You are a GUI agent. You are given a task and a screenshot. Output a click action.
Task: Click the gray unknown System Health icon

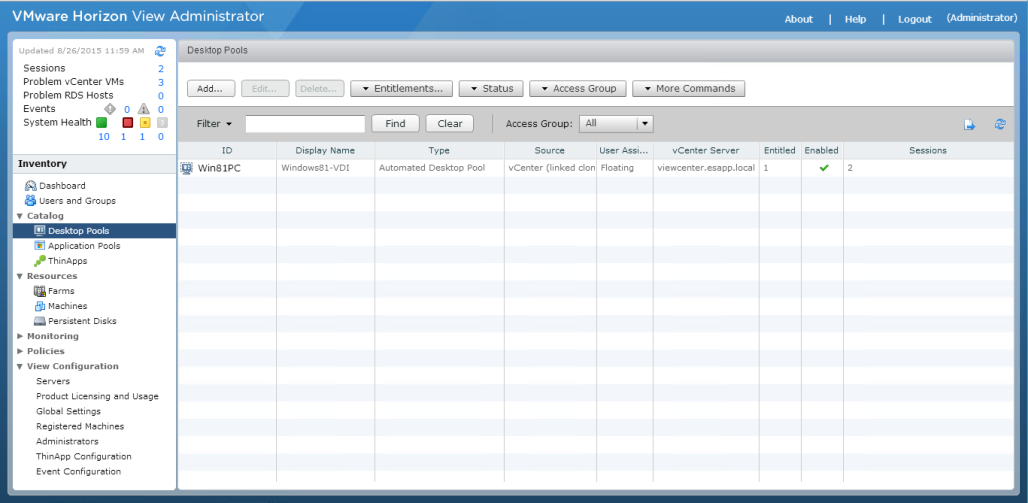pyautogui.click(x=162, y=123)
